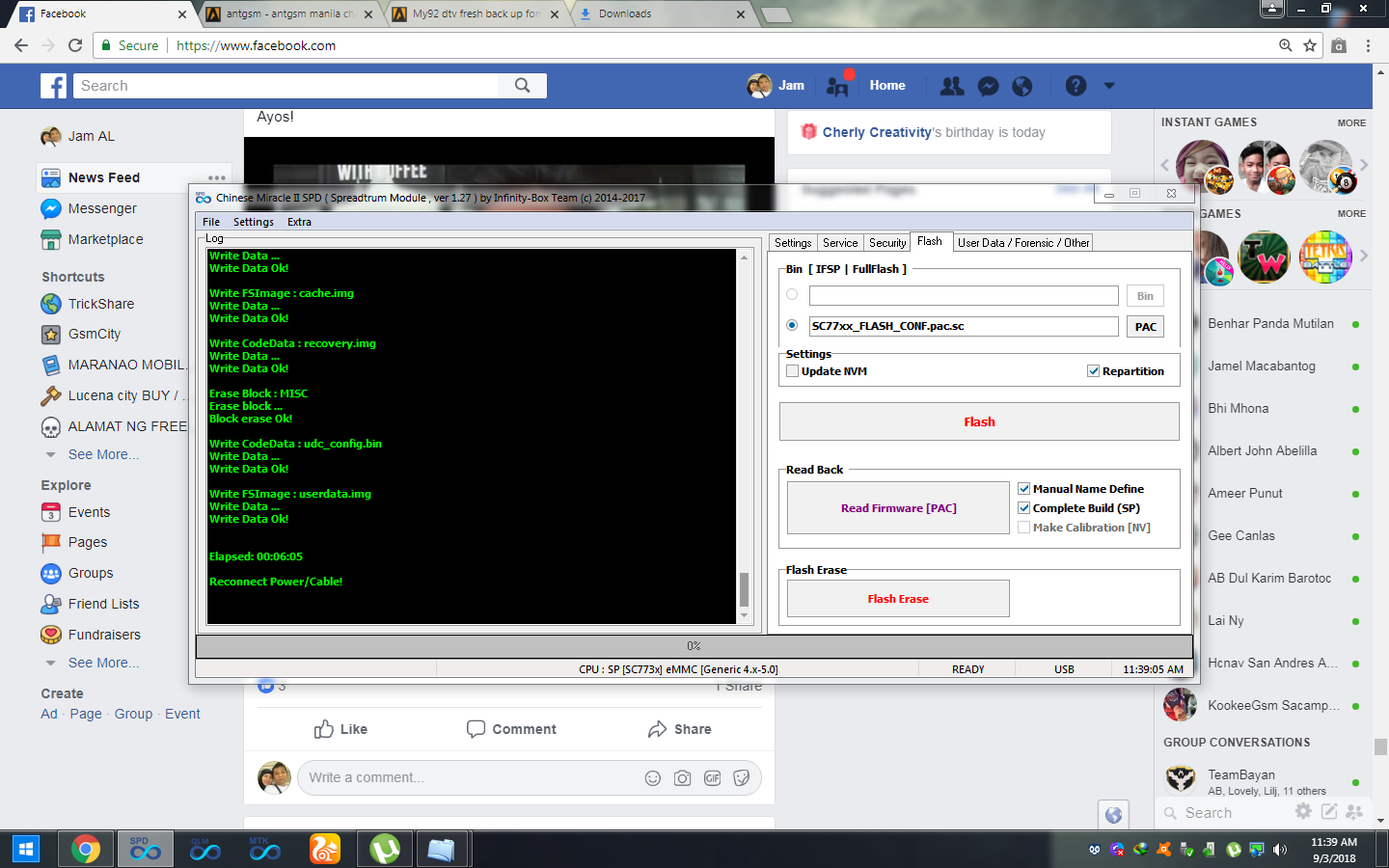Open the uTorrent taskbar icon
The image size is (1389, 868).
[x=385, y=850]
